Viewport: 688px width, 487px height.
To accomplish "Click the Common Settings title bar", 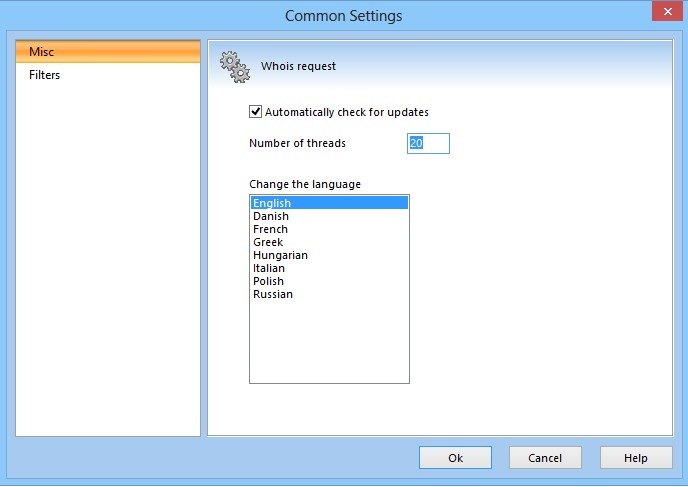I will [343, 16].
